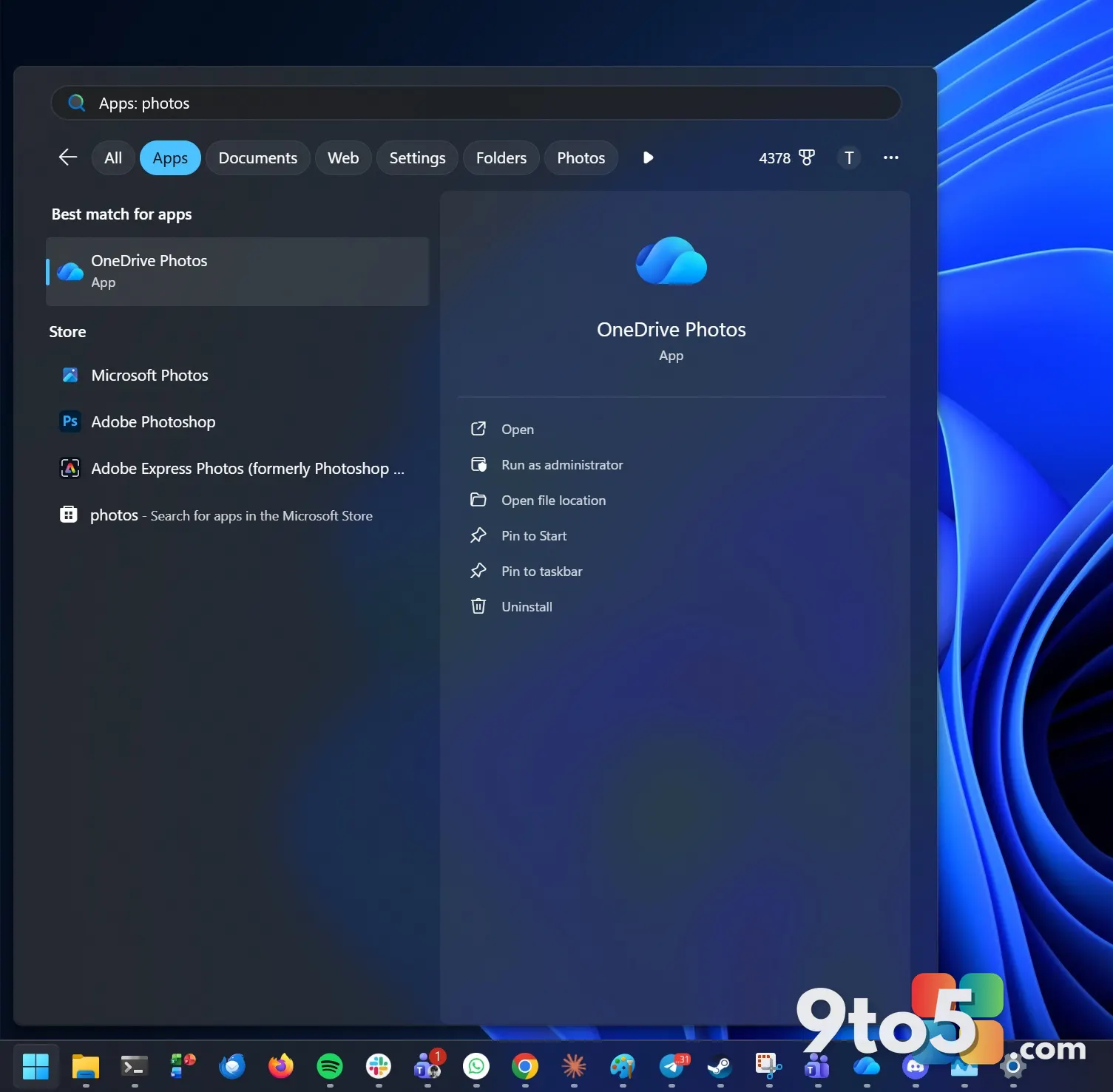Open Telegram from the taskbar

(673, 1066)
